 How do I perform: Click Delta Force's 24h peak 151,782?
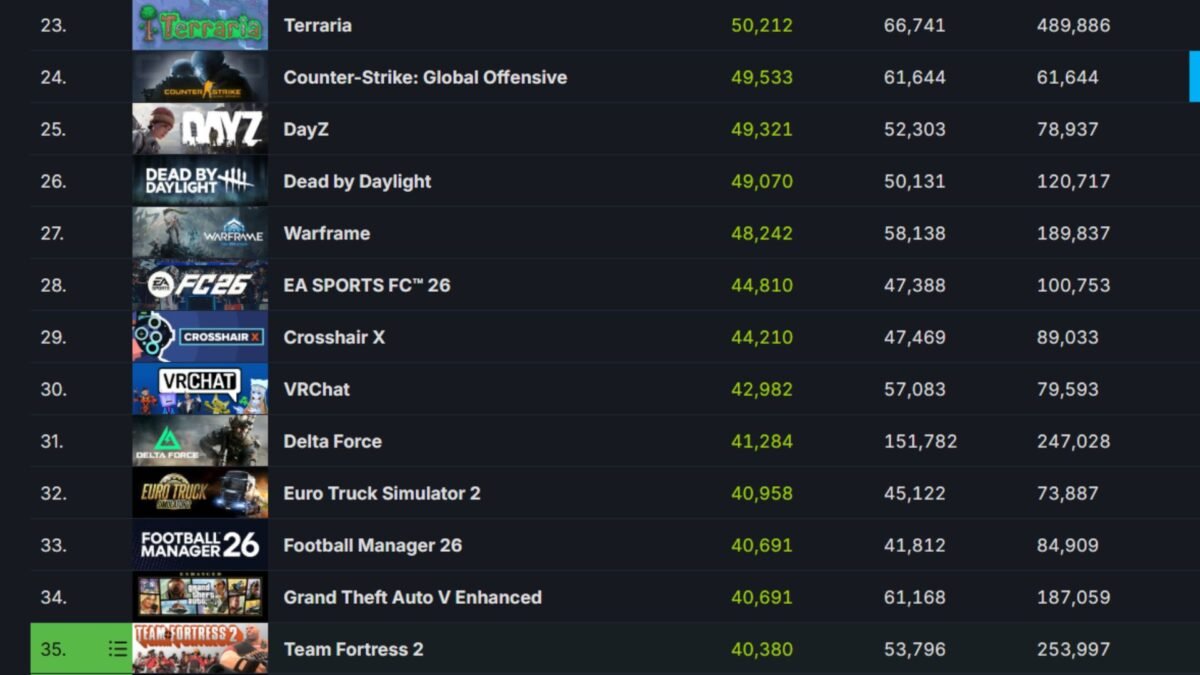click(921, 441)
